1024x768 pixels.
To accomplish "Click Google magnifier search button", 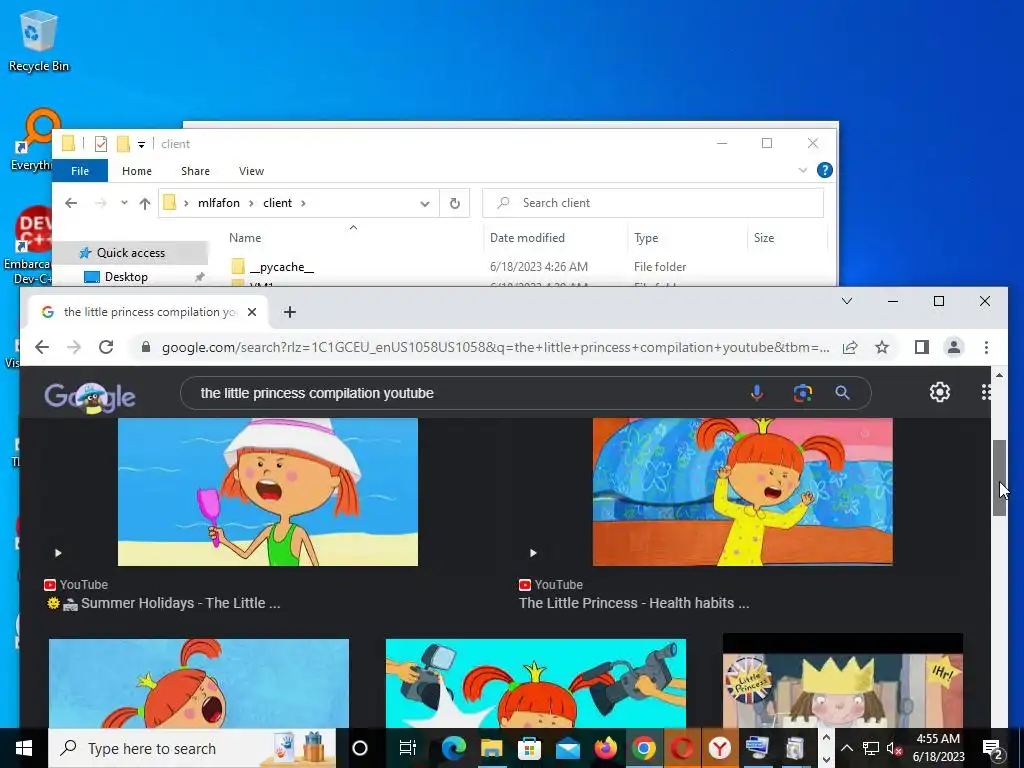I will point(842,393).
